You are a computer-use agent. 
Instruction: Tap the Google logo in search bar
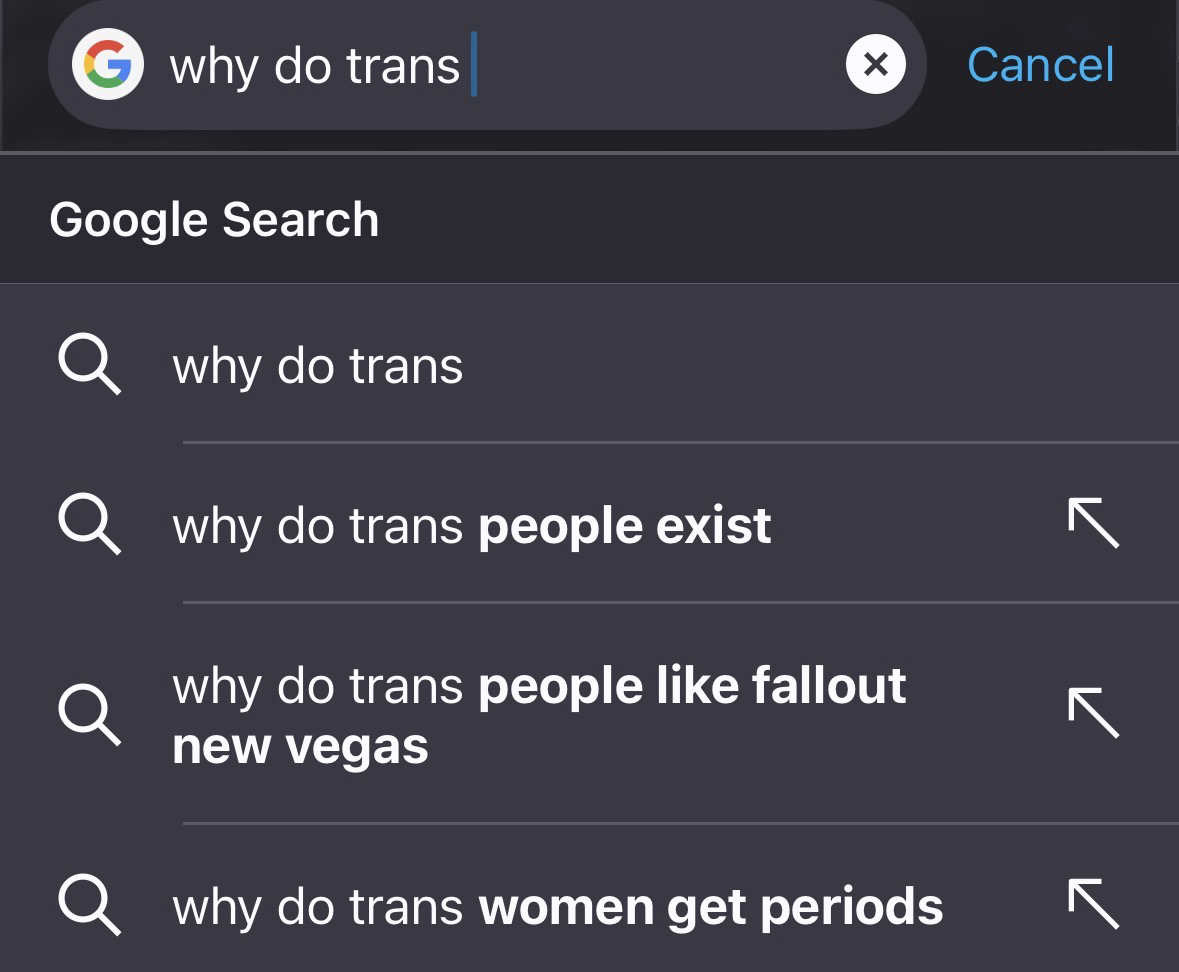[108, 65]
